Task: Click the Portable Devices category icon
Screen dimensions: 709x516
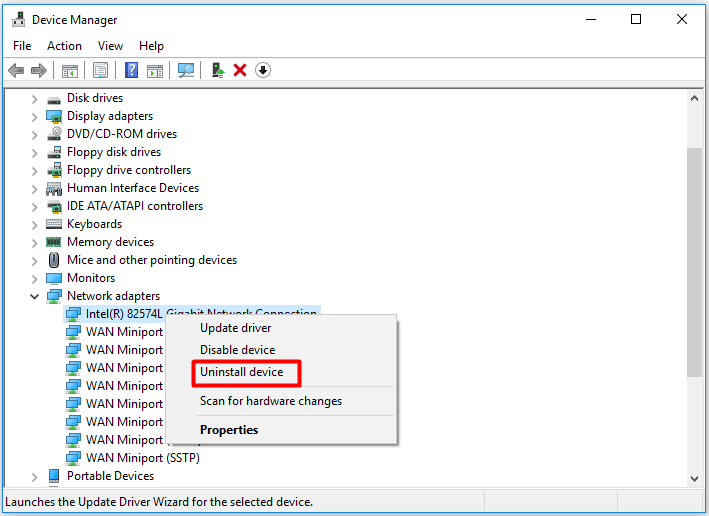Action: 54,476
